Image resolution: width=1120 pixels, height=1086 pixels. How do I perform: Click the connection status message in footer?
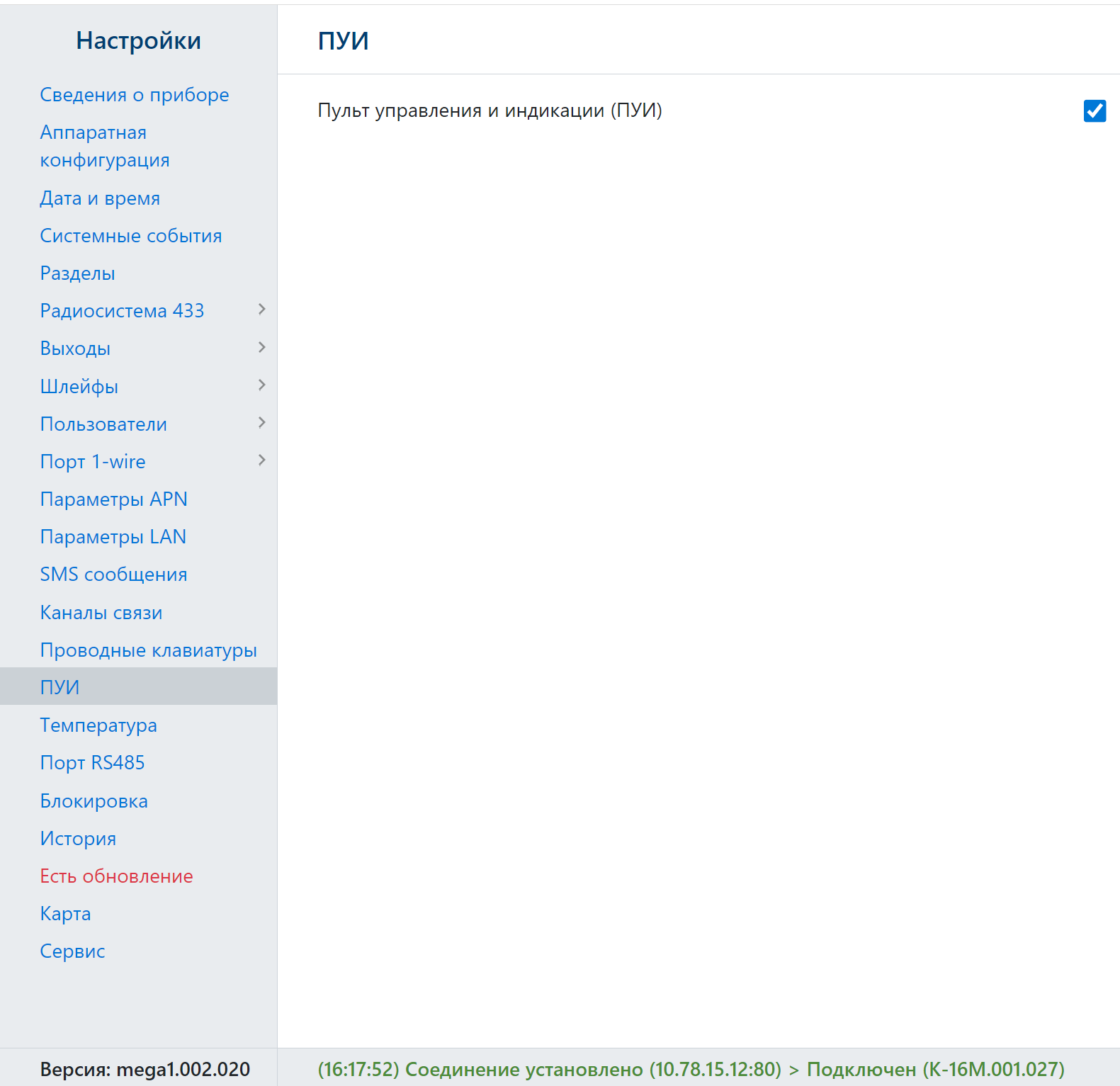691,1069
